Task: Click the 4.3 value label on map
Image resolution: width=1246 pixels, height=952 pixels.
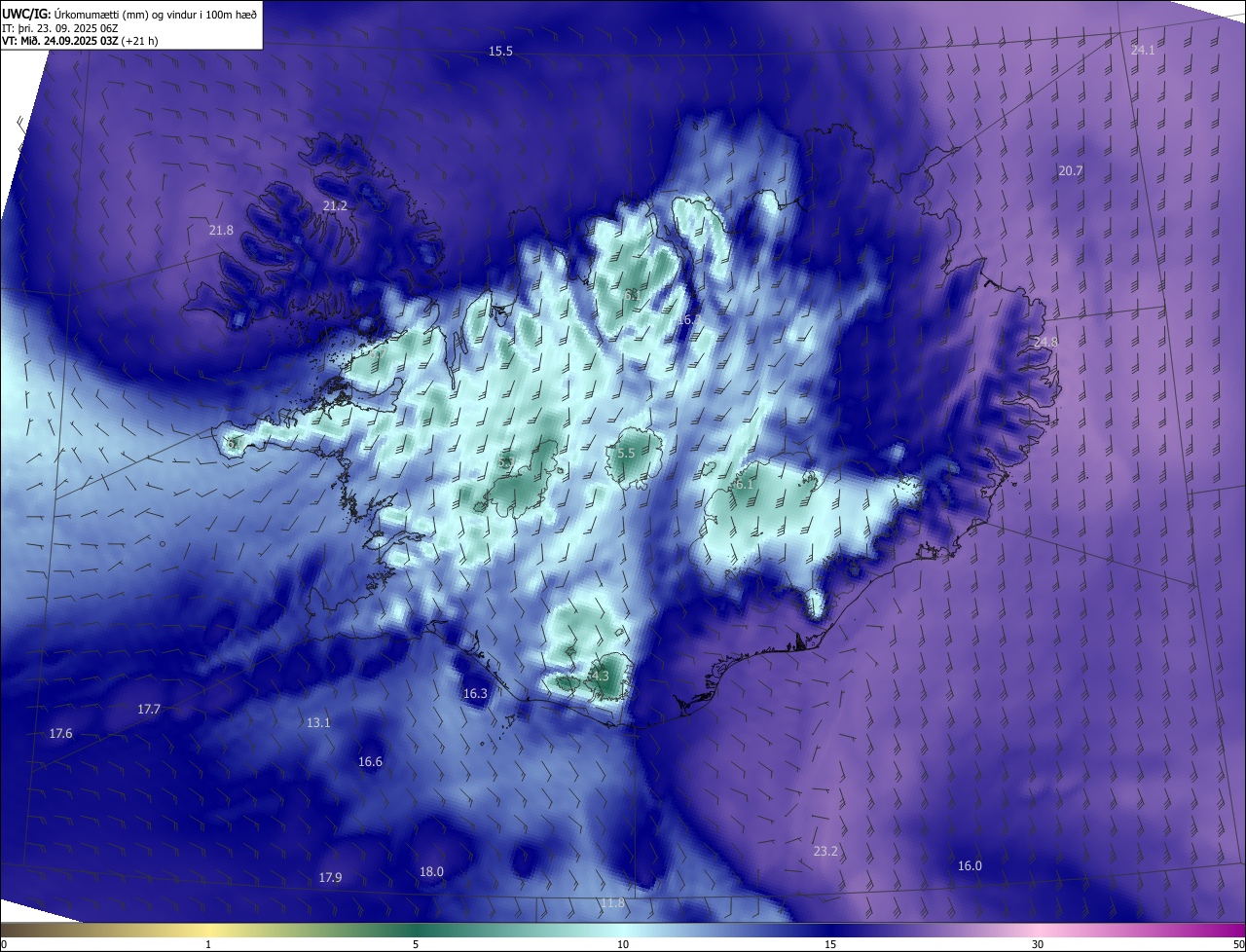Action: 600,676
